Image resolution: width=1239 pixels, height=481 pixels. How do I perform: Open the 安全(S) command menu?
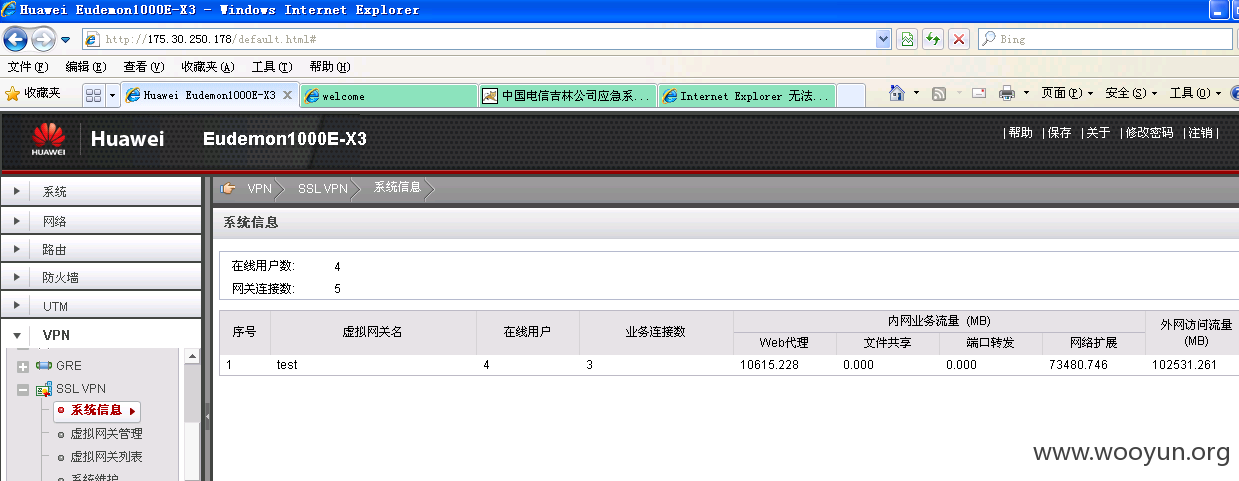pos(1131,93)
